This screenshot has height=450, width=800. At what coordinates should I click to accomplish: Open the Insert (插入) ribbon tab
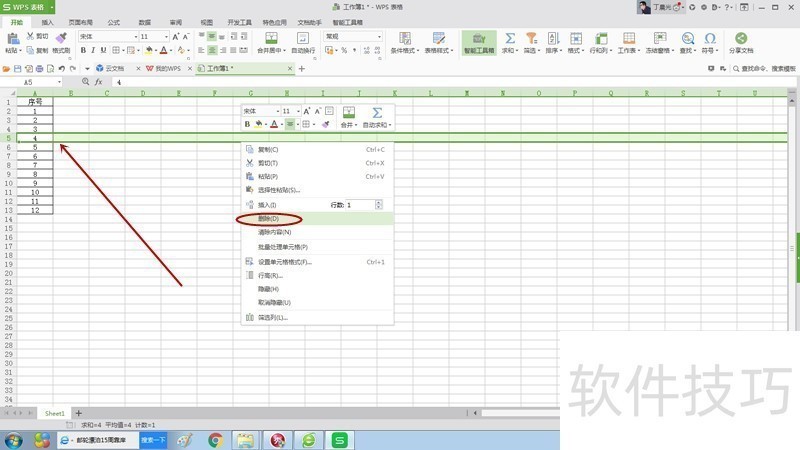47,22
